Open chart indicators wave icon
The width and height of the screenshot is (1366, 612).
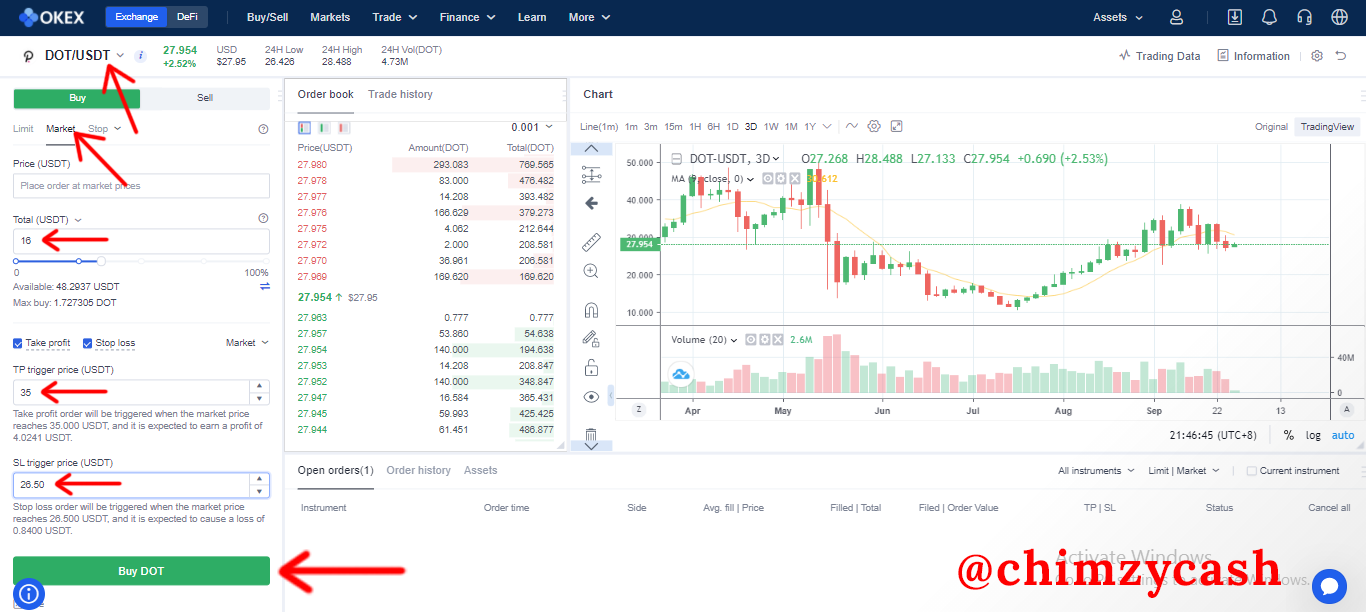[x=852, y=126]
